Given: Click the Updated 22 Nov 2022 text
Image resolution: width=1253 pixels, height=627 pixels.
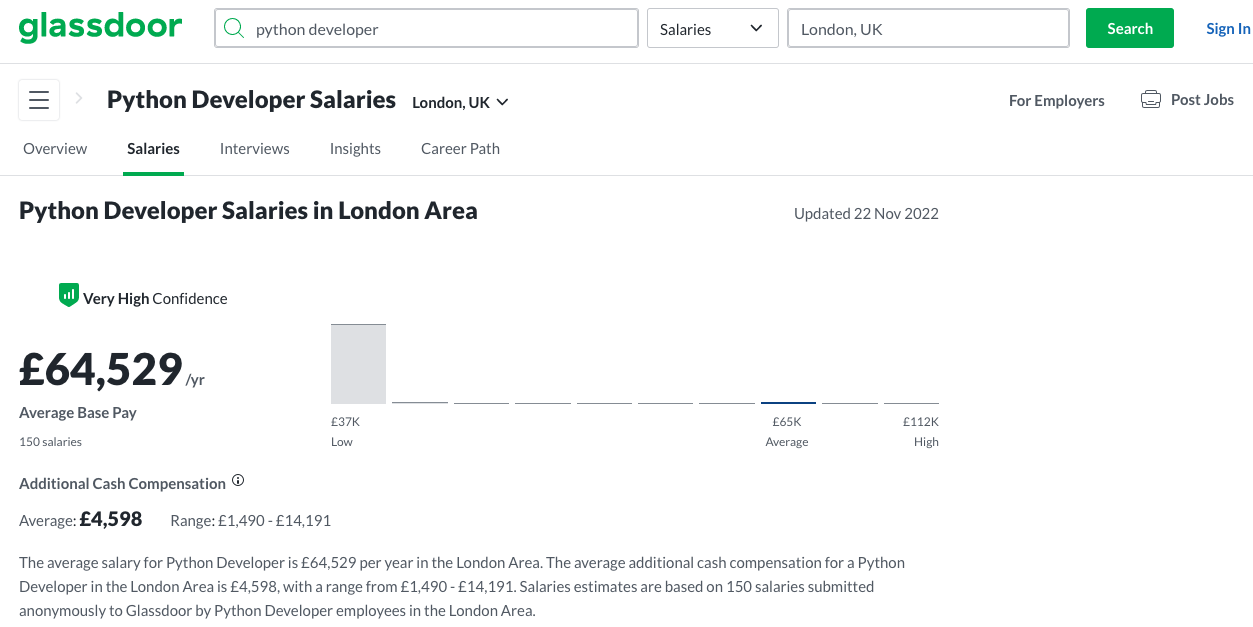Looking at the screenshot, I should pos(866,213).
